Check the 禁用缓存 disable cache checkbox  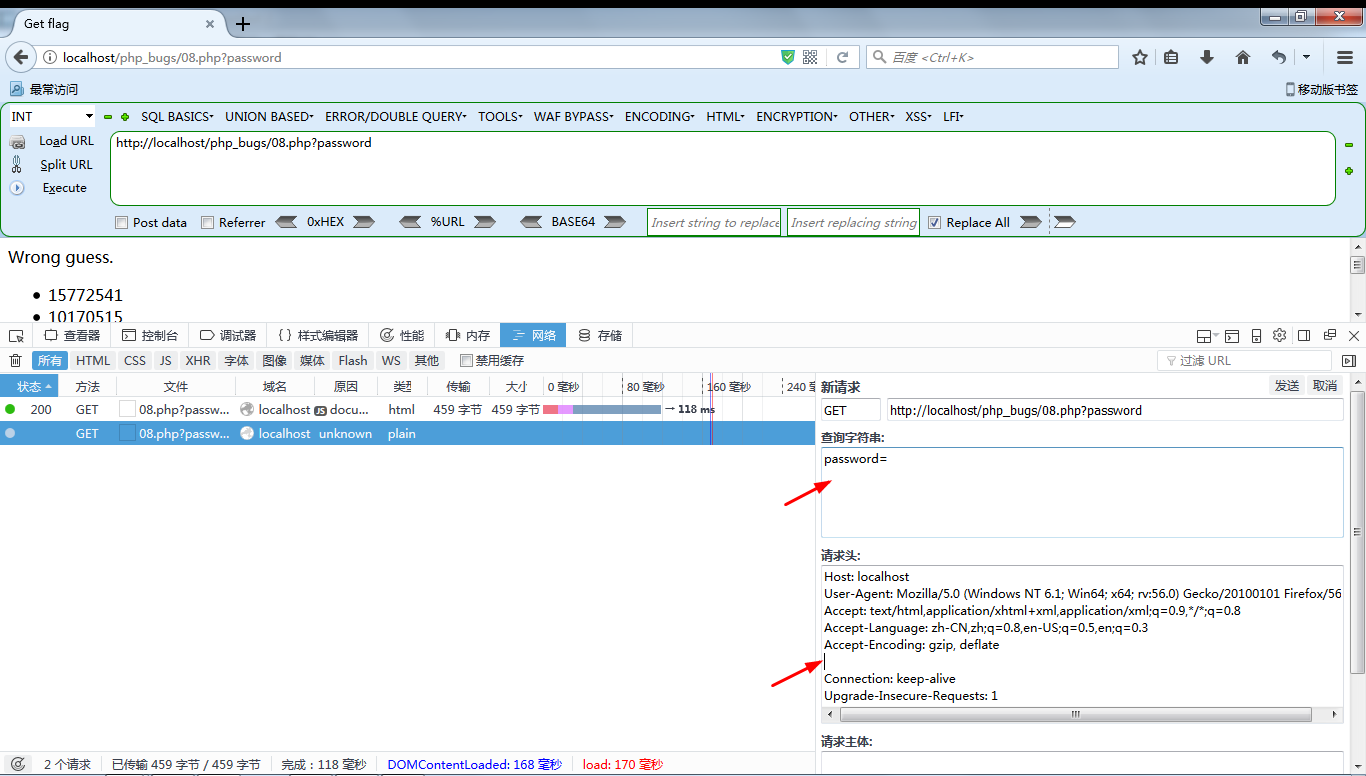click(x=466, y=360)
